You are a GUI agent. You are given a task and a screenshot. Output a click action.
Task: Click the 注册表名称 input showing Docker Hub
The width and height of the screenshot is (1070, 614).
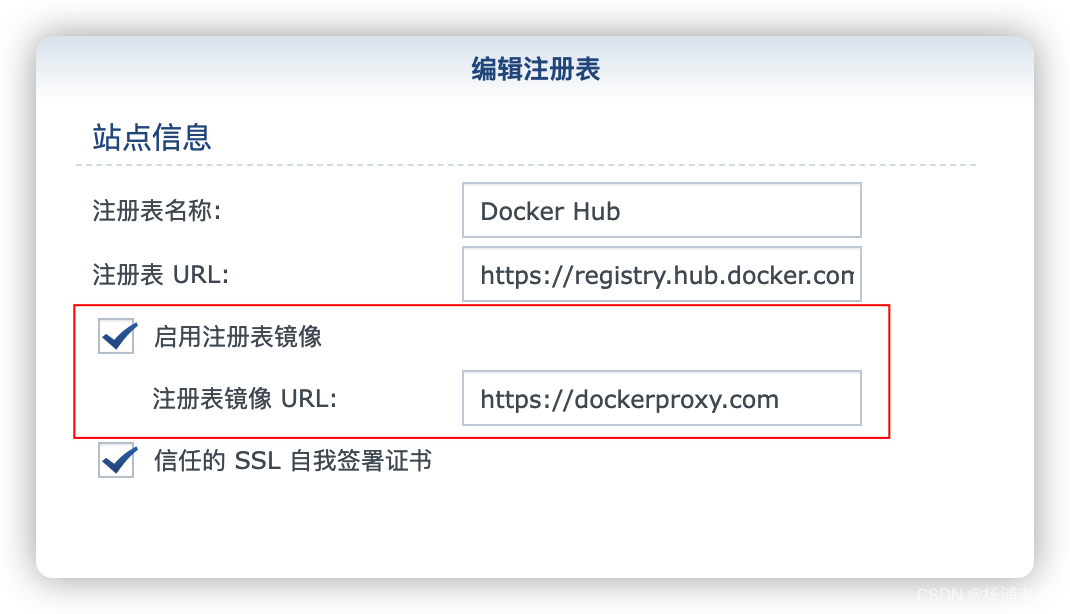point(661,210)
